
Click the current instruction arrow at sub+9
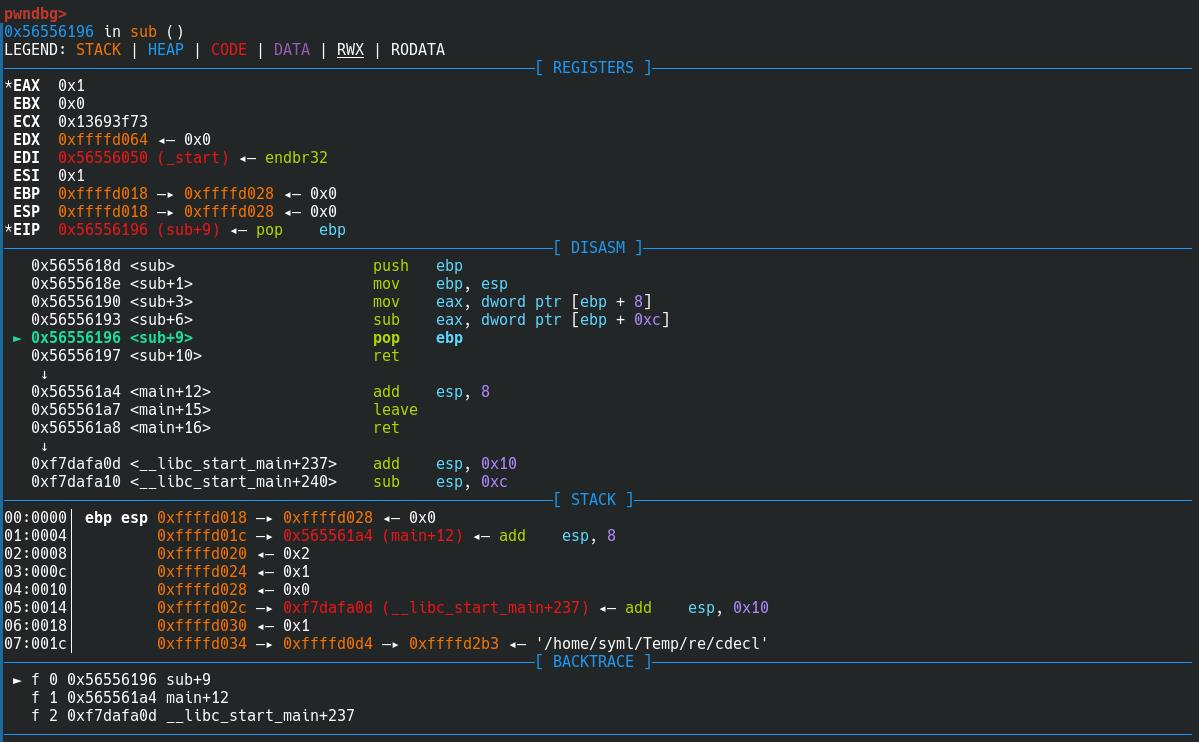pos(17,338)
